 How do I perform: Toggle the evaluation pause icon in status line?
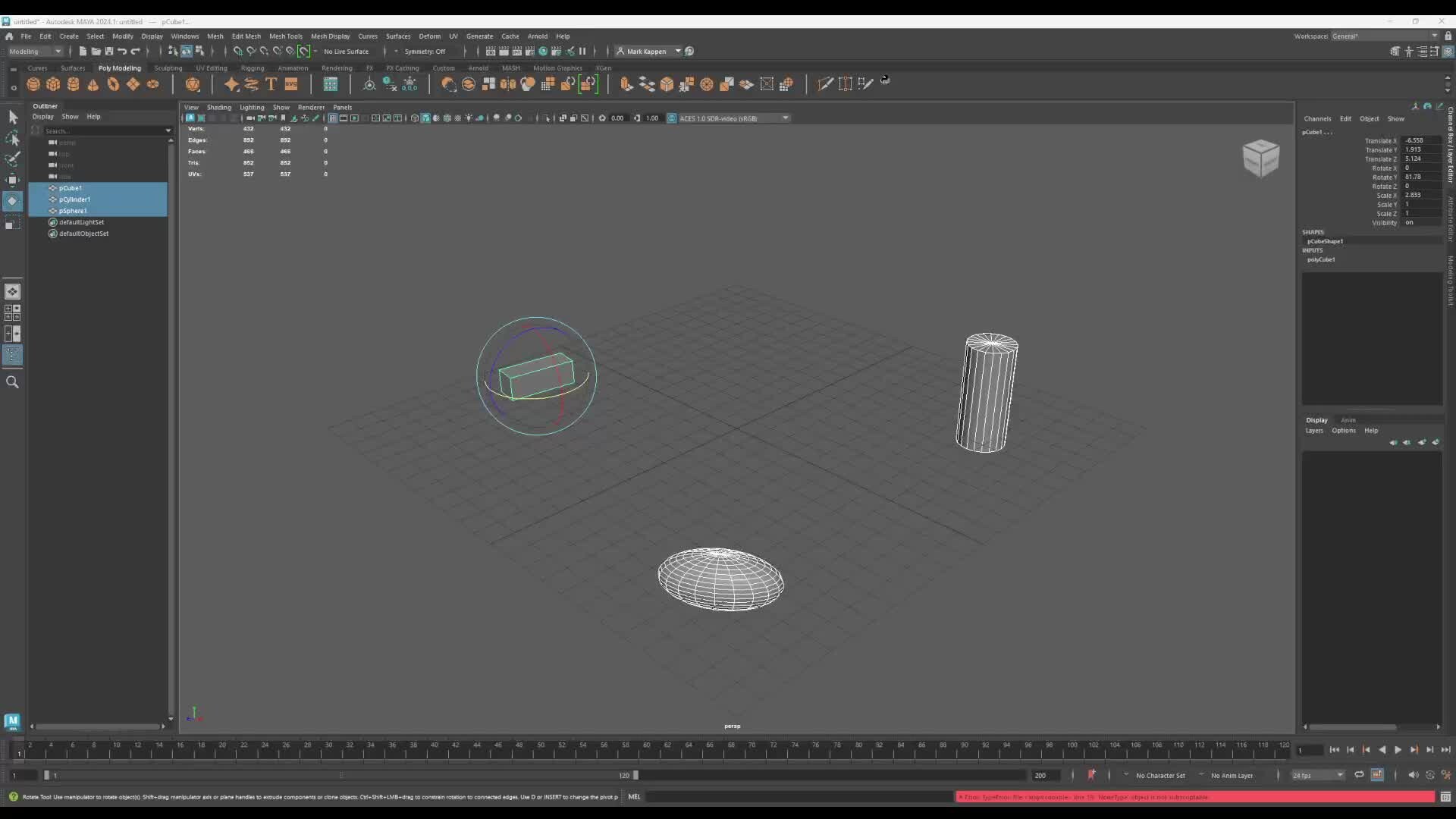[x=582, y=51]
